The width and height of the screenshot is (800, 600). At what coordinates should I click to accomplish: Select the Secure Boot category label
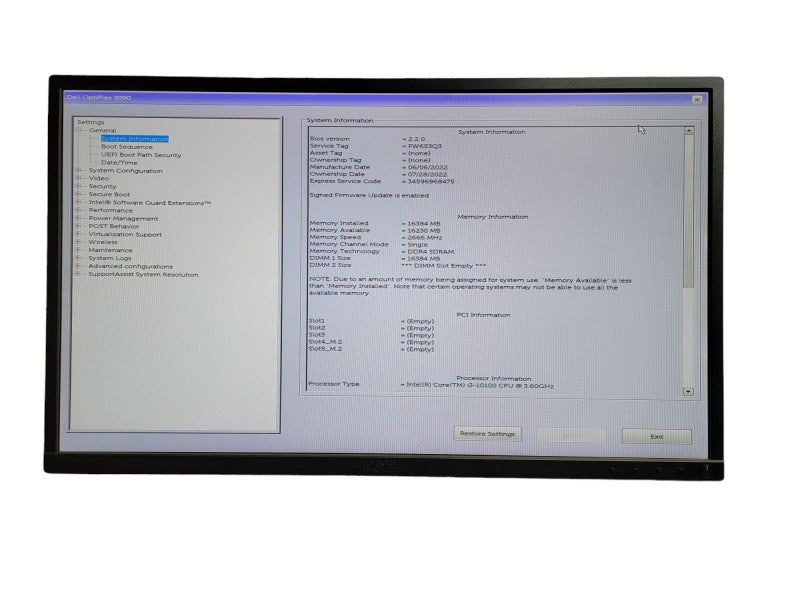(x=109, y=194)
